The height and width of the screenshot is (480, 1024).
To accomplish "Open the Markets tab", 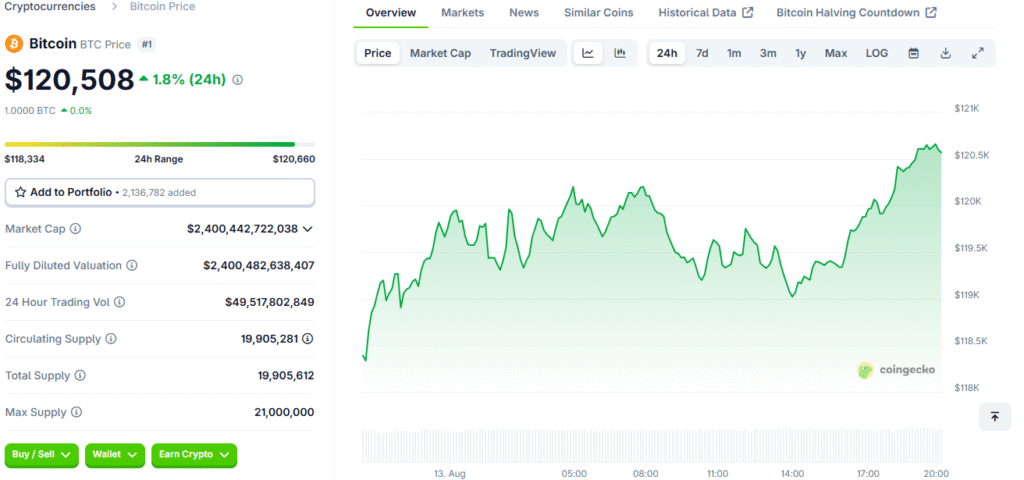I will [462, 12].
